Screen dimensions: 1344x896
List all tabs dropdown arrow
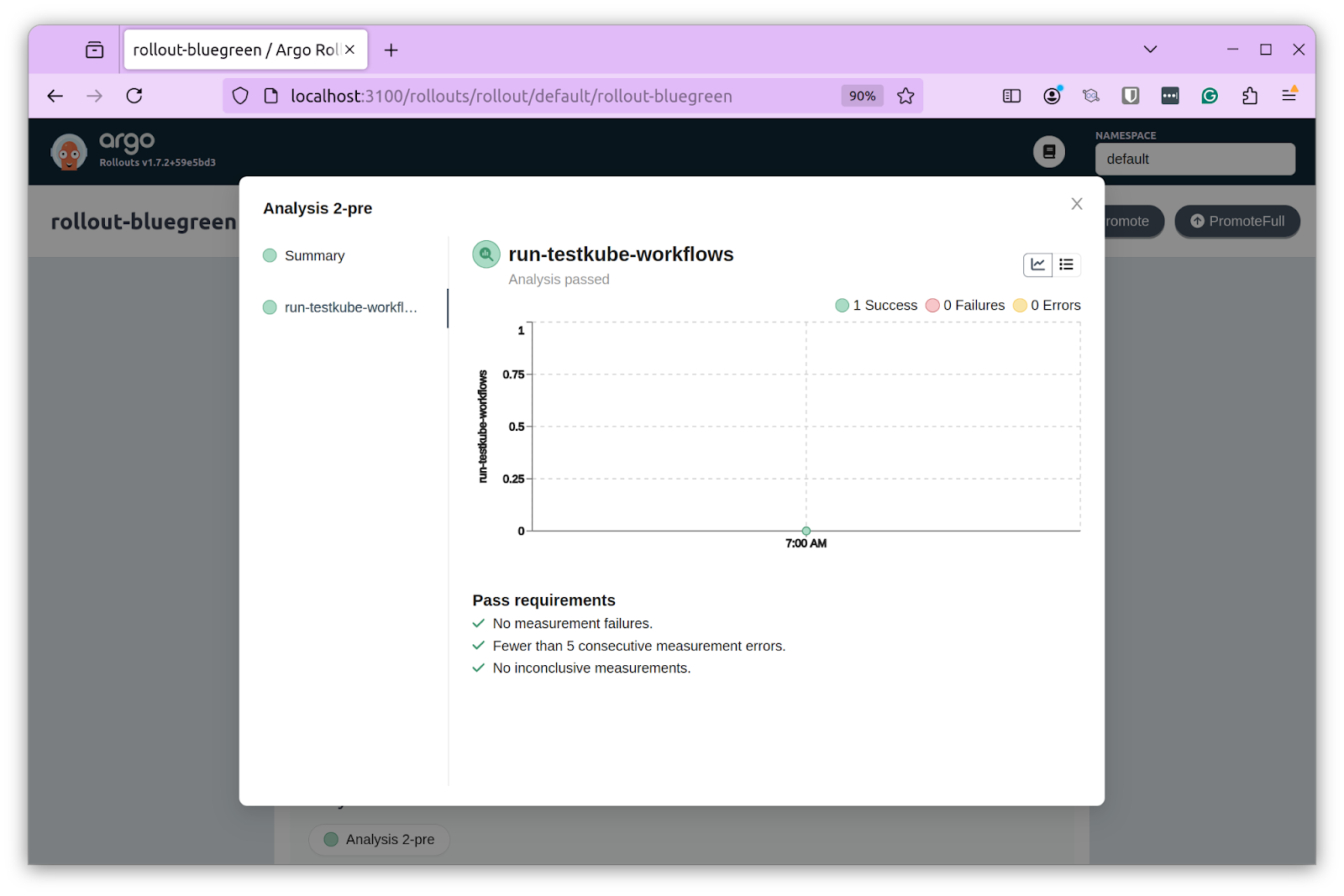pos(1151,50)
